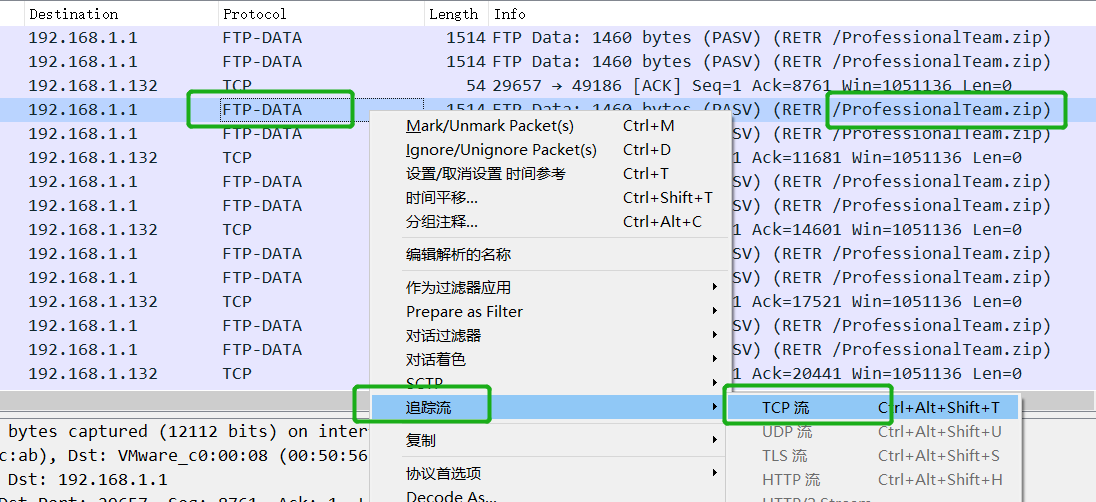Screen dimensions: 1096x502
Task: Select 设置/取消设置 时间参考 menu entry
Action: click(550, 174)
